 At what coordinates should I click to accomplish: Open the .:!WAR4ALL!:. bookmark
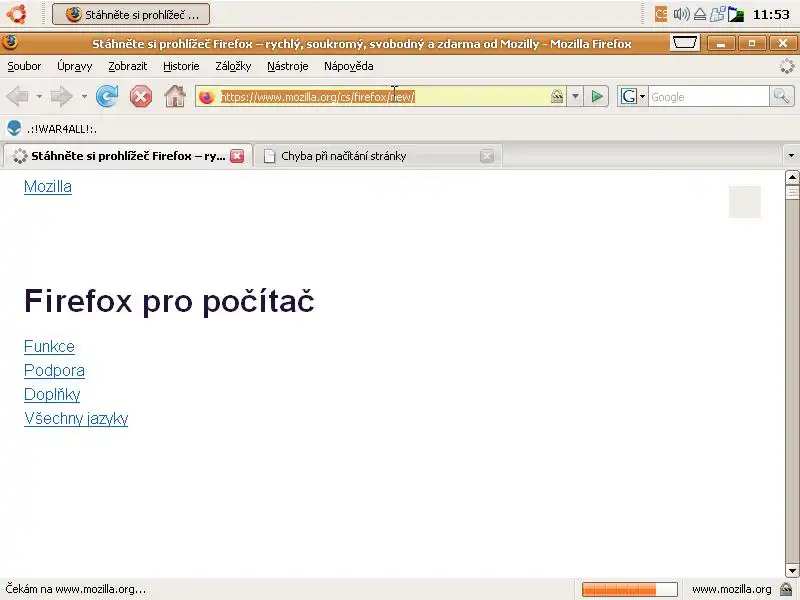point(52,129)
